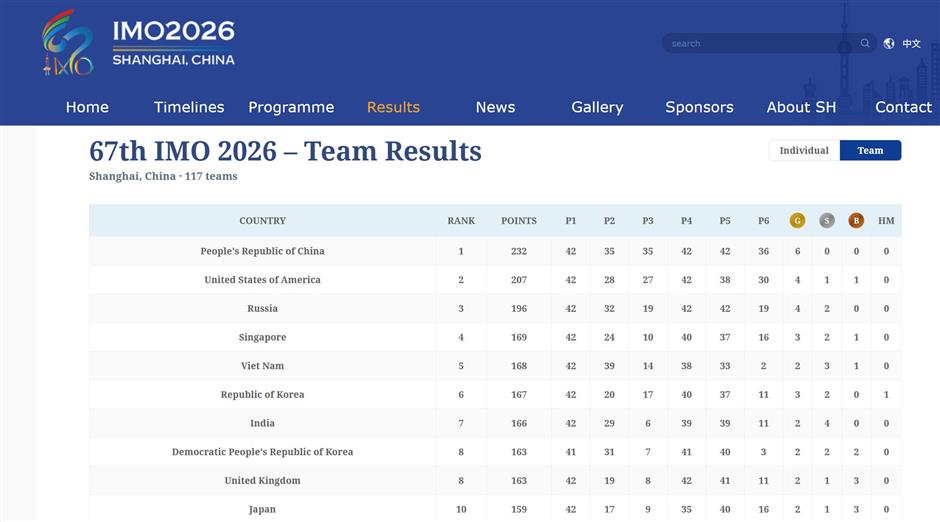940x522 pixels.
Task: Click the bronze medal column icon
Action: point(856,221)
